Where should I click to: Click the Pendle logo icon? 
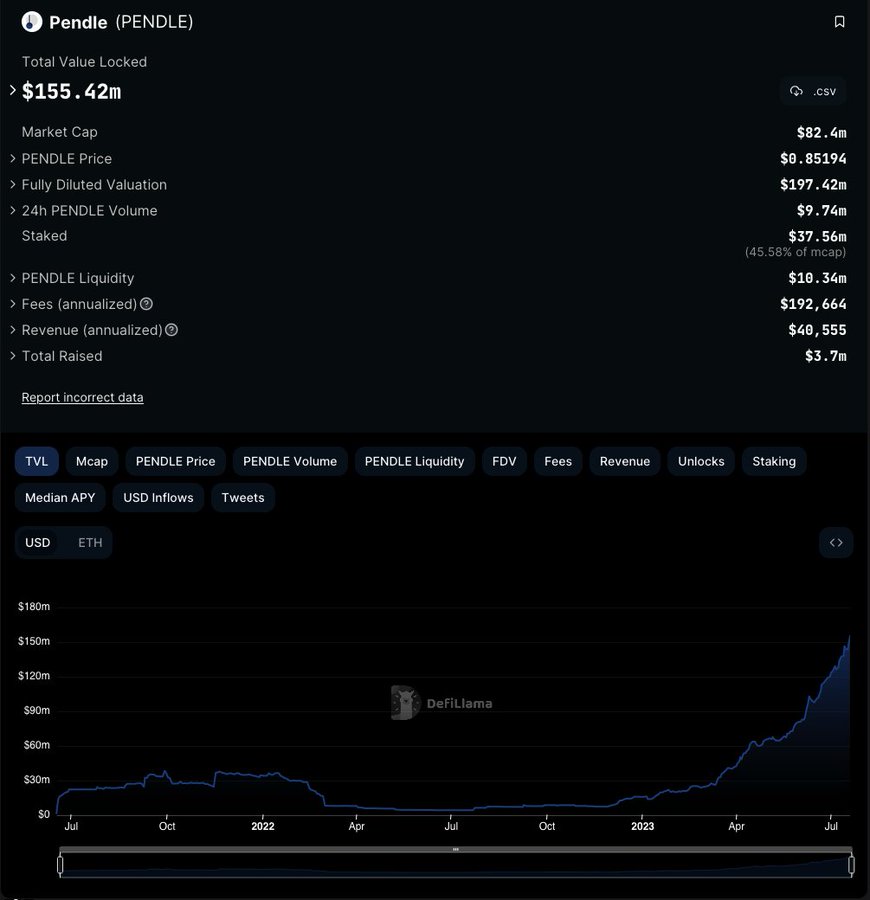32,22
